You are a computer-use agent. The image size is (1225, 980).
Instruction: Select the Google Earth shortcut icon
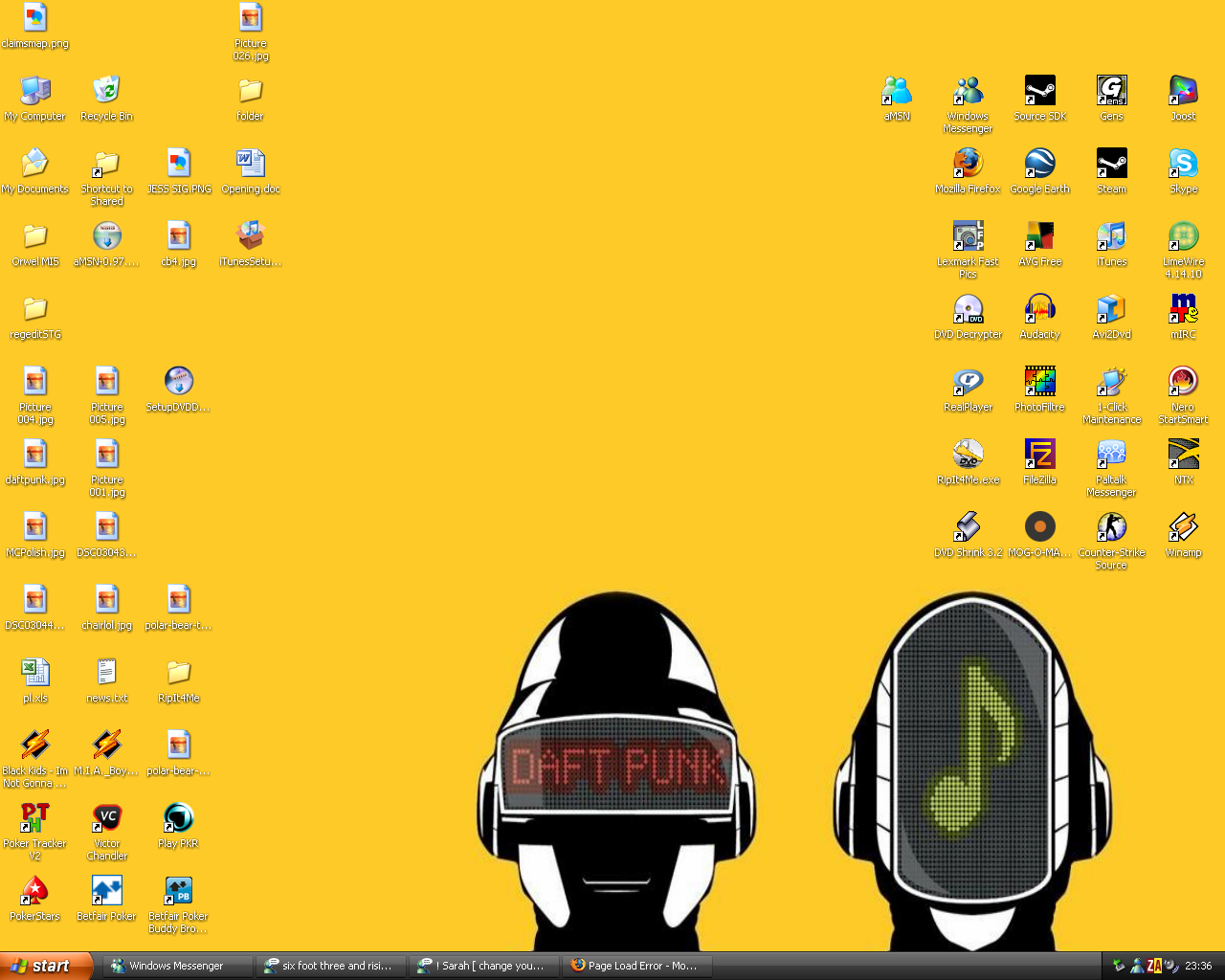pyautogui.click(x=1039, y=164)
